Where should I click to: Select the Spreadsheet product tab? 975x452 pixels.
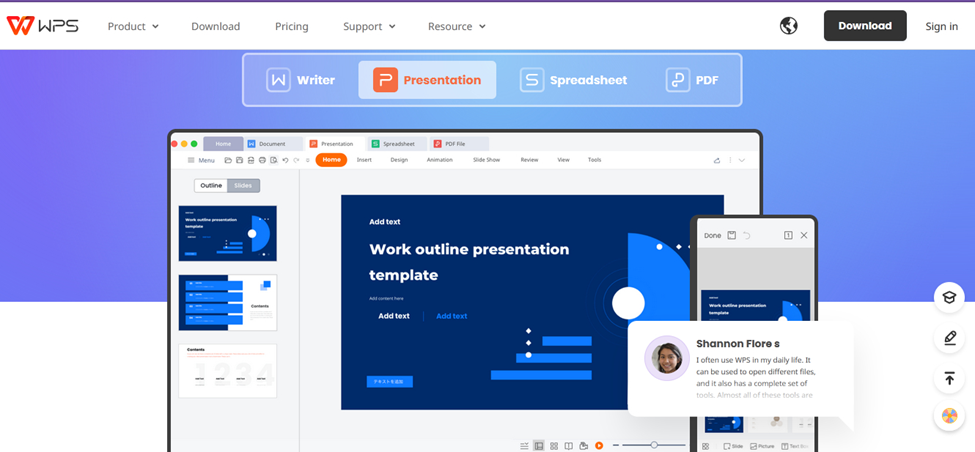573,80
